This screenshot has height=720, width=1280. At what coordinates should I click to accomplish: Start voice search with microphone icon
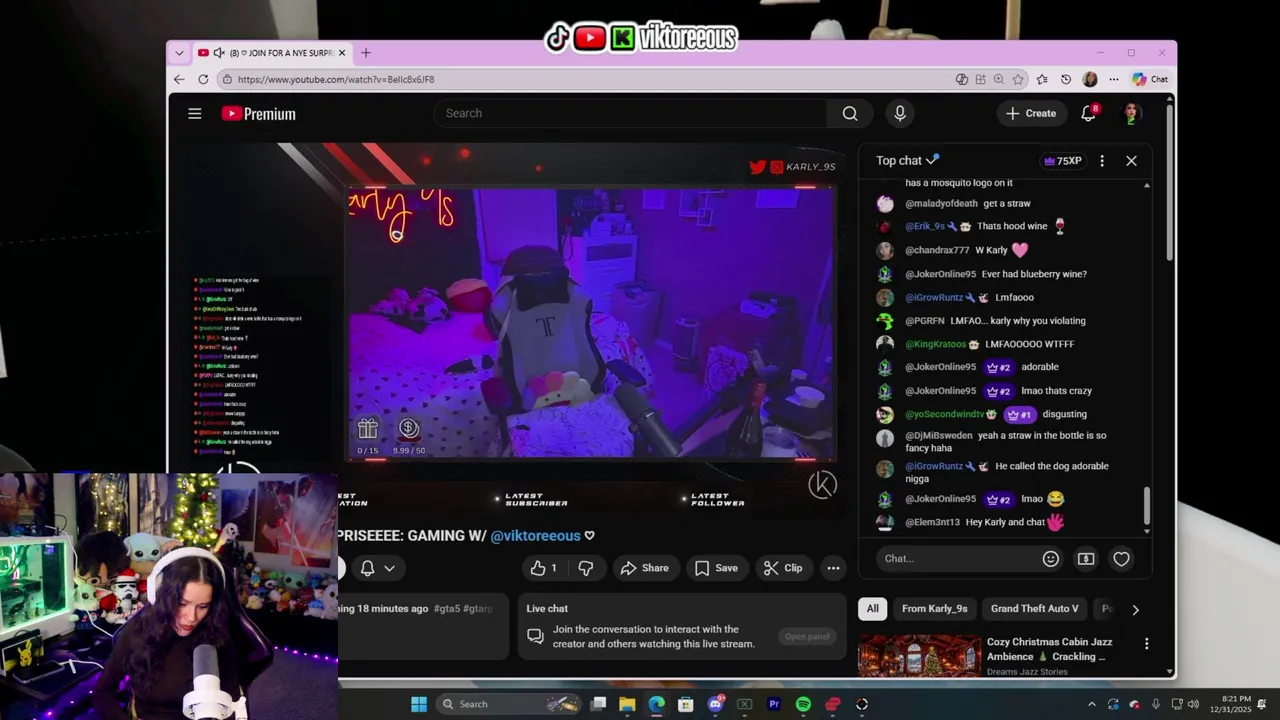[900, 114]
